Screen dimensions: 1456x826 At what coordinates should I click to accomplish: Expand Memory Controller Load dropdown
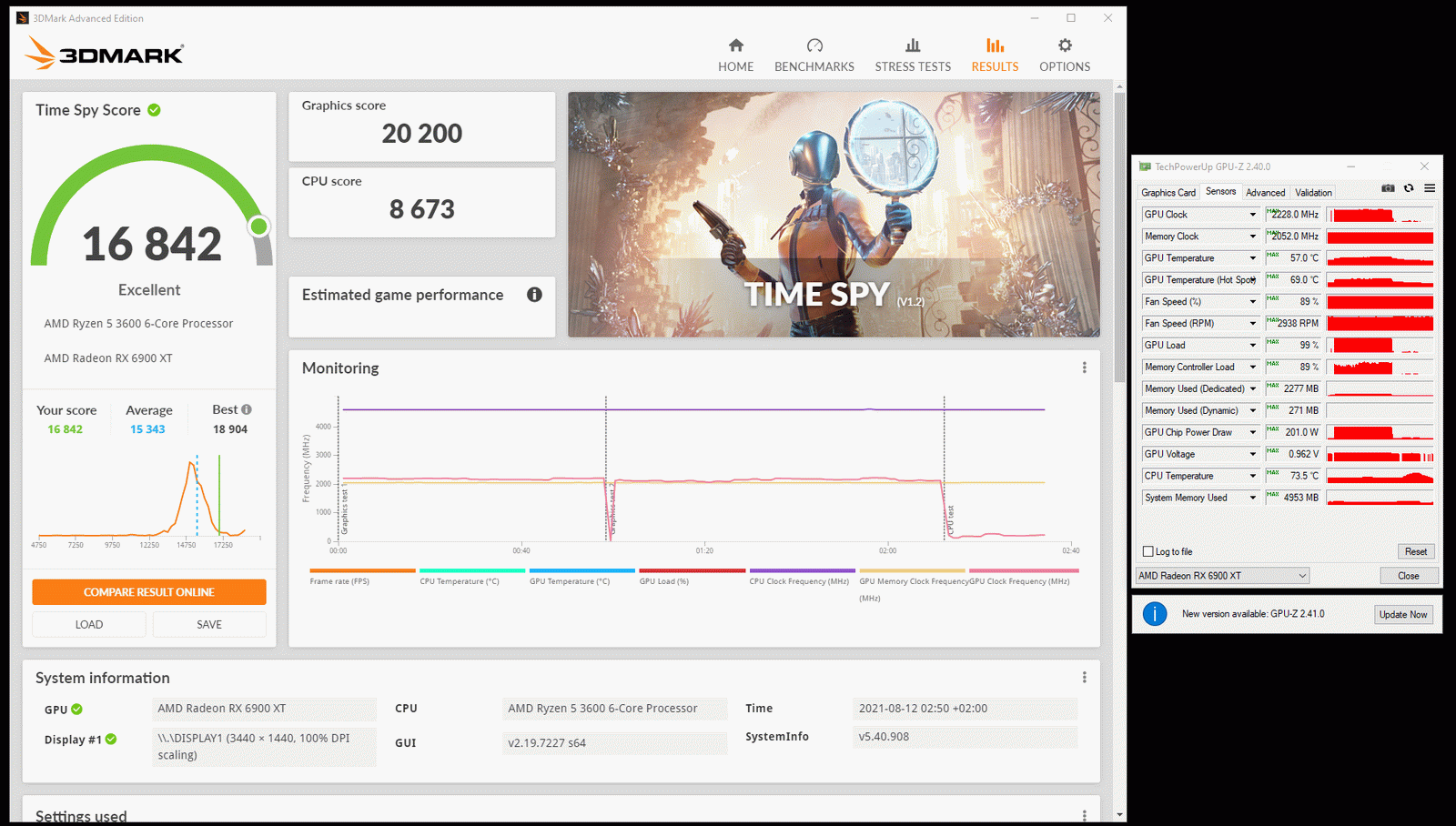1252,368
